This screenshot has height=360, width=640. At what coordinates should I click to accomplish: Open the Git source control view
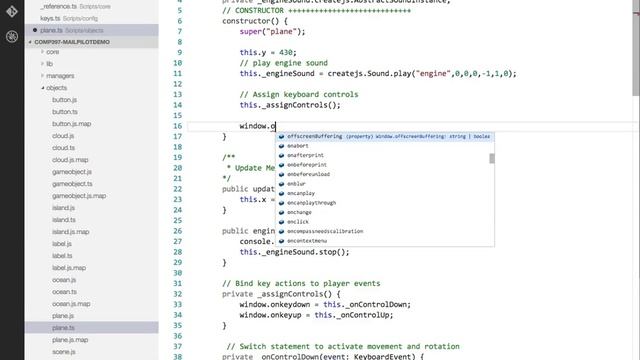pos(12,11)
